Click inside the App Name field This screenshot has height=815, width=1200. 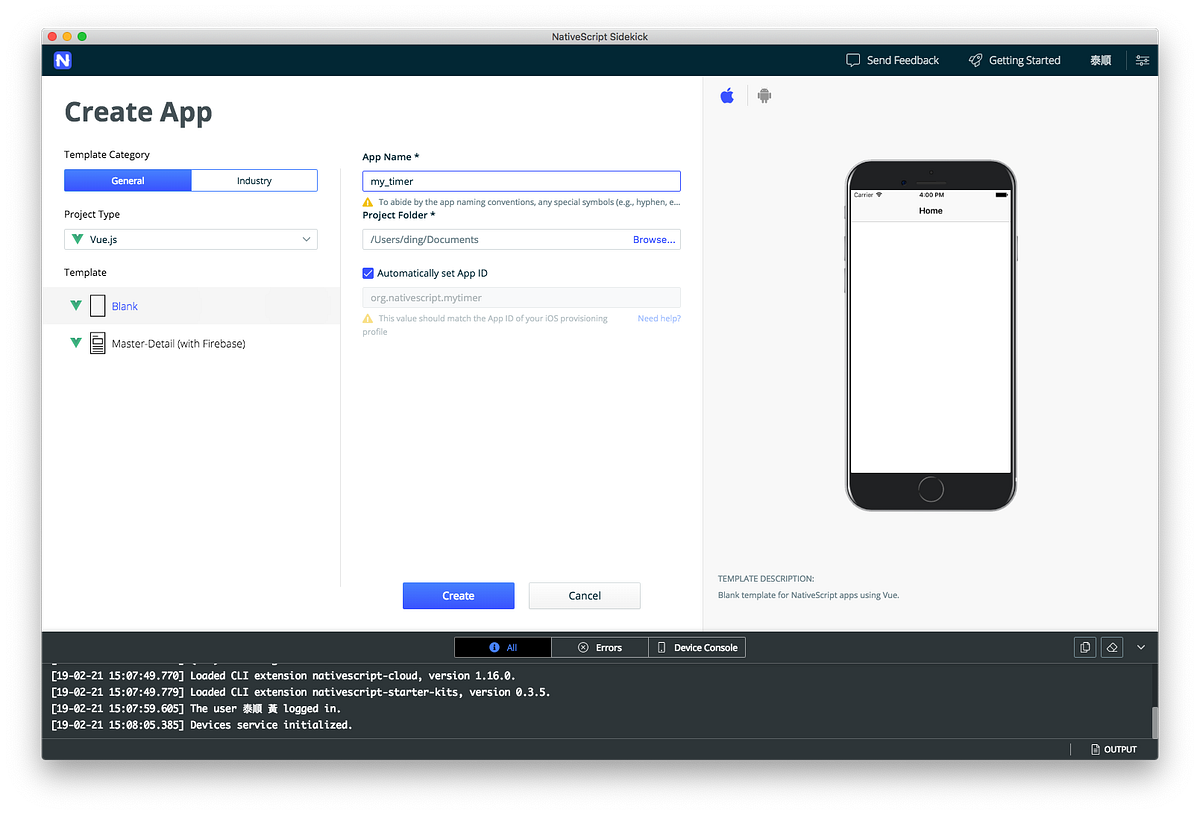520,181
